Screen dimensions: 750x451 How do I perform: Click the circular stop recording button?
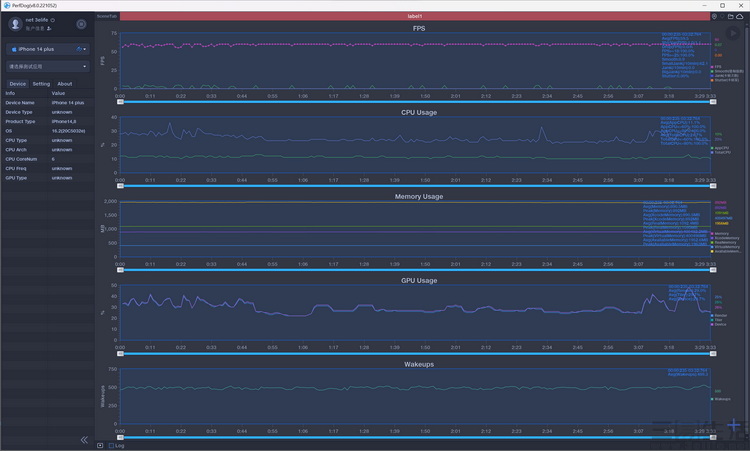[x=81, y=24]
